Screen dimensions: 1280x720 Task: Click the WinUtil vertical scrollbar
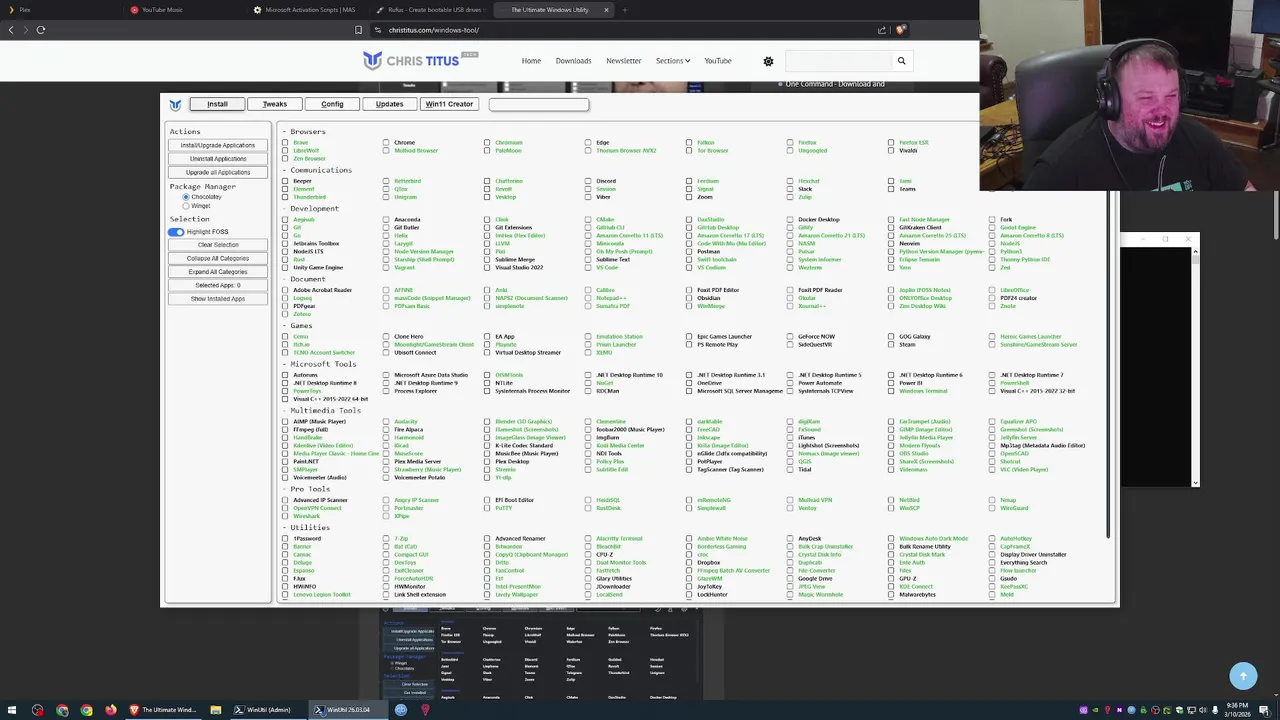1108,365
